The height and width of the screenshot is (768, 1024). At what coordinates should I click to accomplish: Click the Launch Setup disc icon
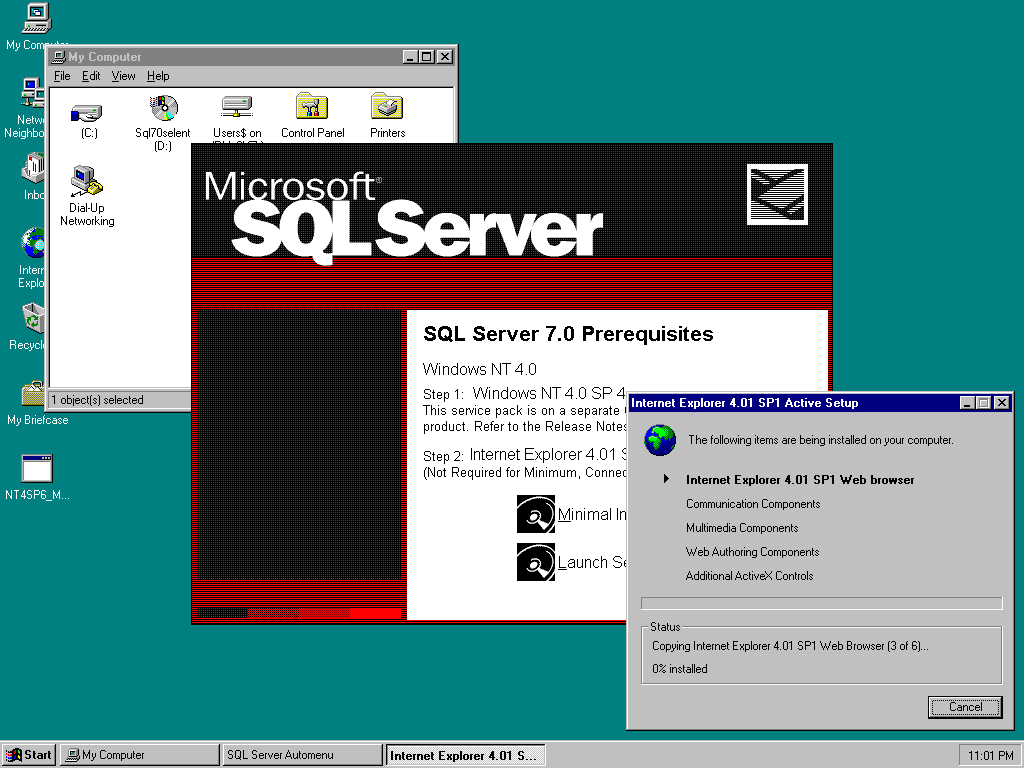tap(536, 562)
